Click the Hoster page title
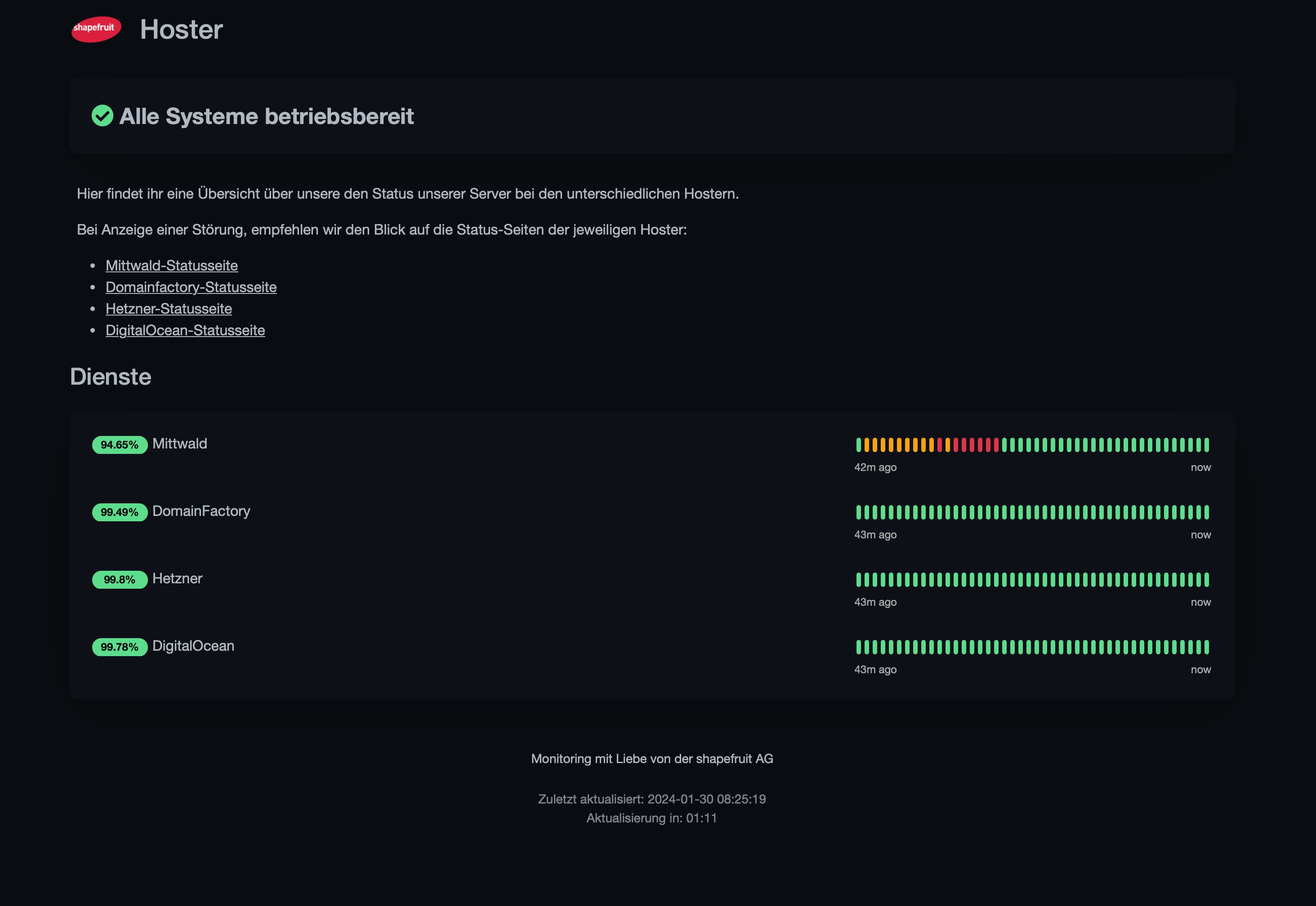The height and width of the screenshot is (906, 1316). [181, 30]
